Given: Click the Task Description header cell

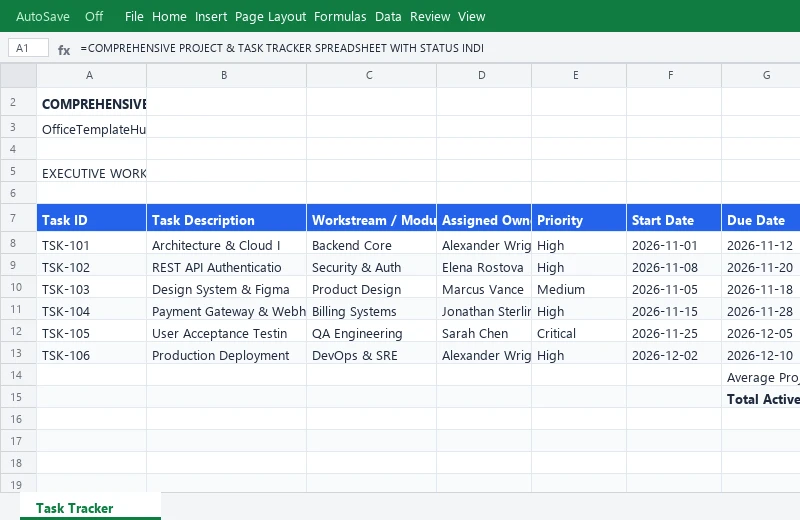Looking at the screenshot, I should (x=227, y=218).
